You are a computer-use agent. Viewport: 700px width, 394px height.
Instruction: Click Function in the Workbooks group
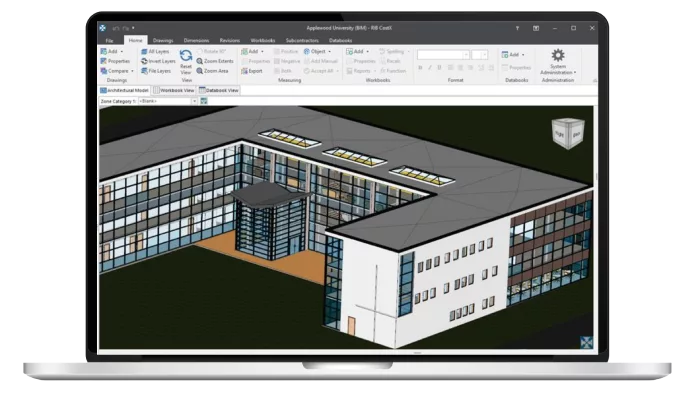tap(393, 71)
